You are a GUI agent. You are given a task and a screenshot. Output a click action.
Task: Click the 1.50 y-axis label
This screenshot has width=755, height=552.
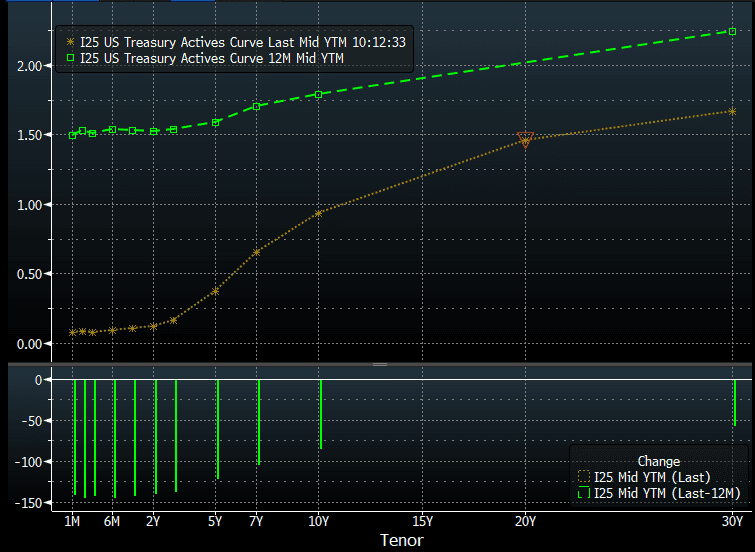coord(29,135)
